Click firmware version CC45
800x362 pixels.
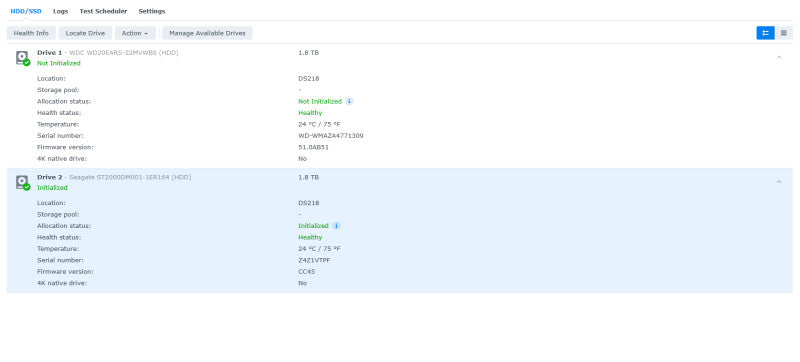click(x=307, y=271)
